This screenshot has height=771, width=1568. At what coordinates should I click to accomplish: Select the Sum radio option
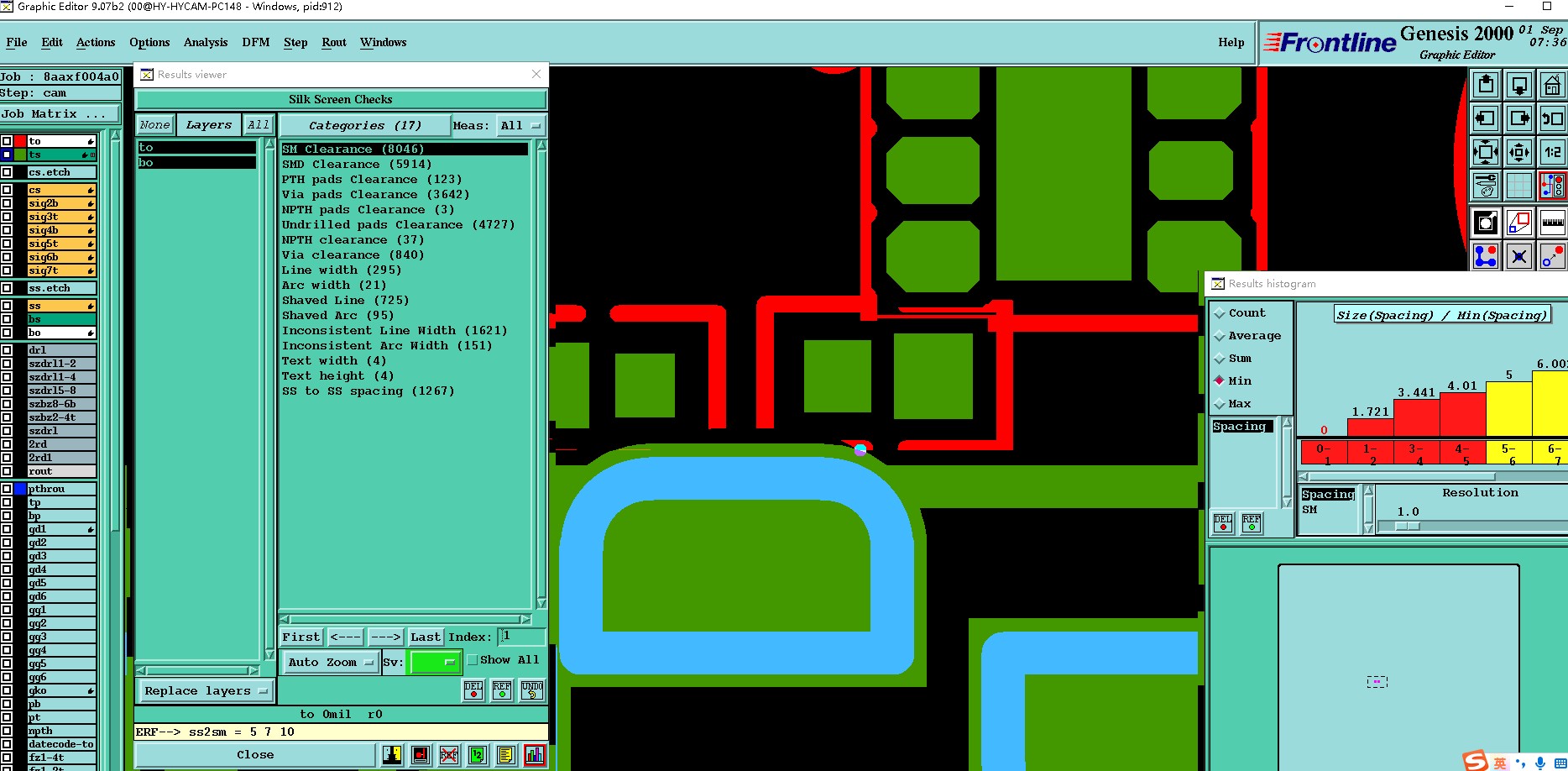[x=1220, y=359]
